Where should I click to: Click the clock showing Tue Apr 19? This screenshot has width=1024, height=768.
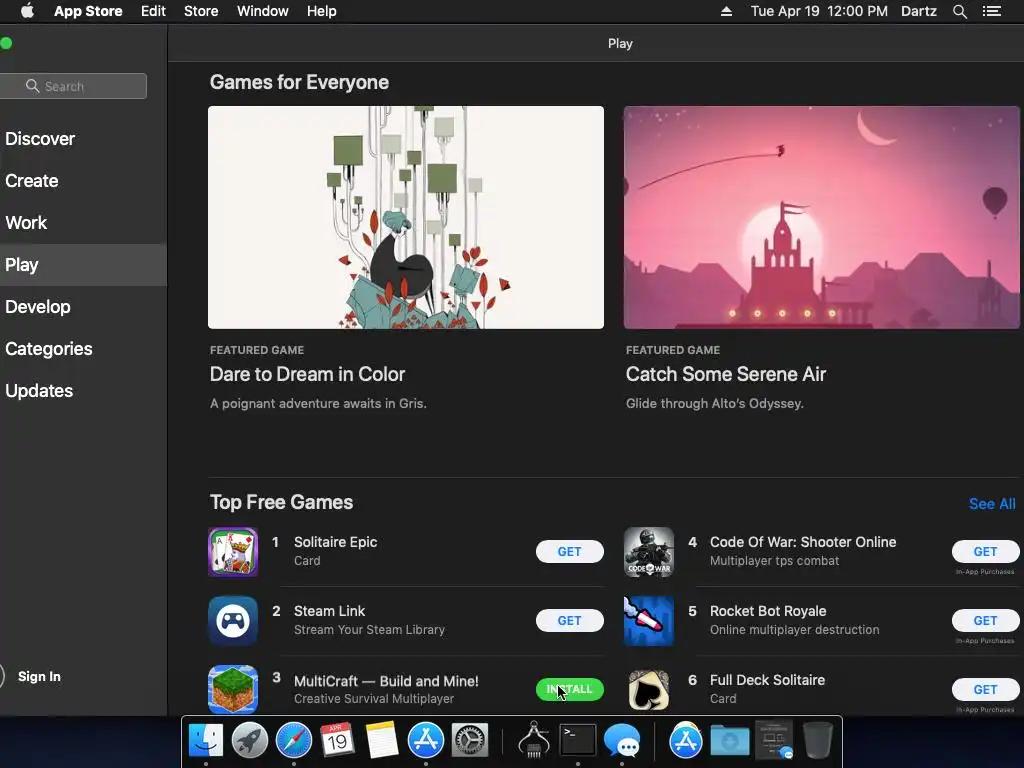pyautogui.click(x=819, y=11)
